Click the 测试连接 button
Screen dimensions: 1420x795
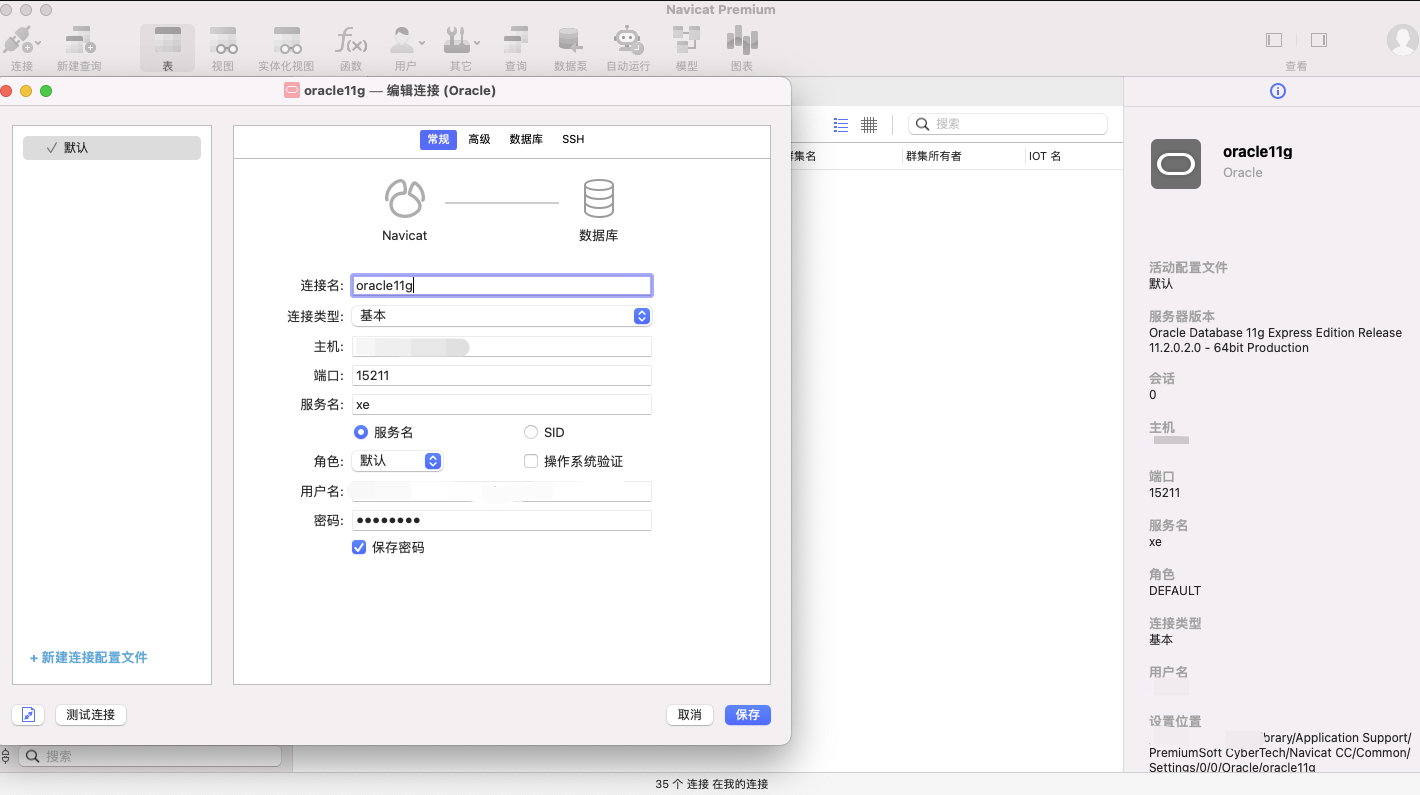click(90, 714)
